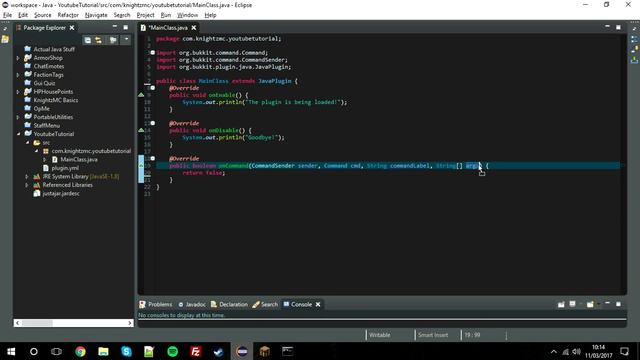Close the Console view tab

(318, 304)
